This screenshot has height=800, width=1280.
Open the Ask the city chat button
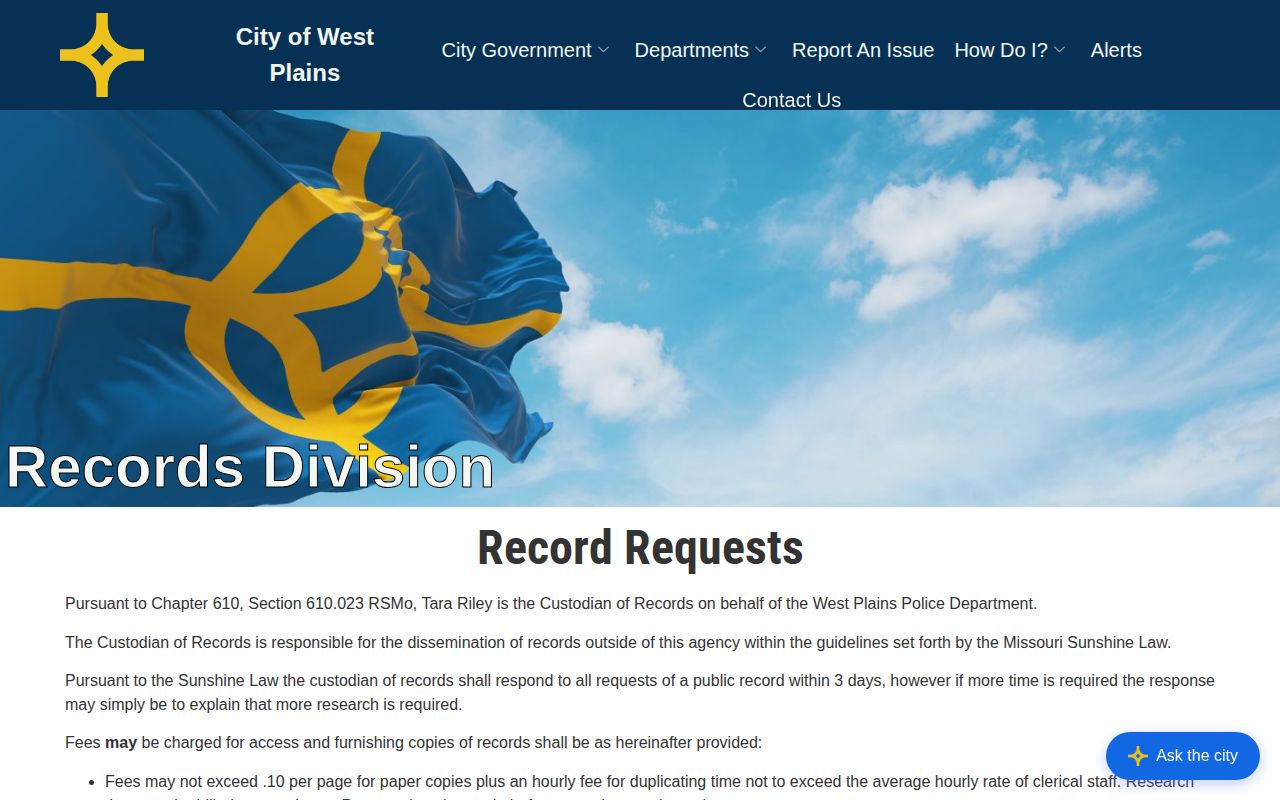1183,756
